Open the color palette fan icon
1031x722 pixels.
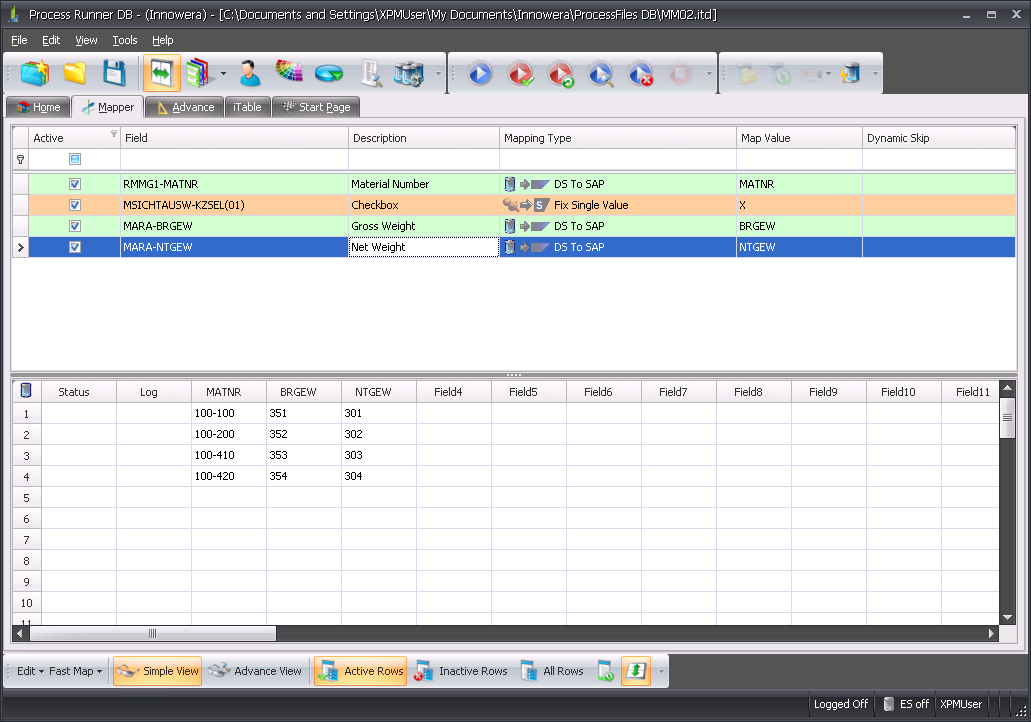pyautogui.click(x=289, y=72)
